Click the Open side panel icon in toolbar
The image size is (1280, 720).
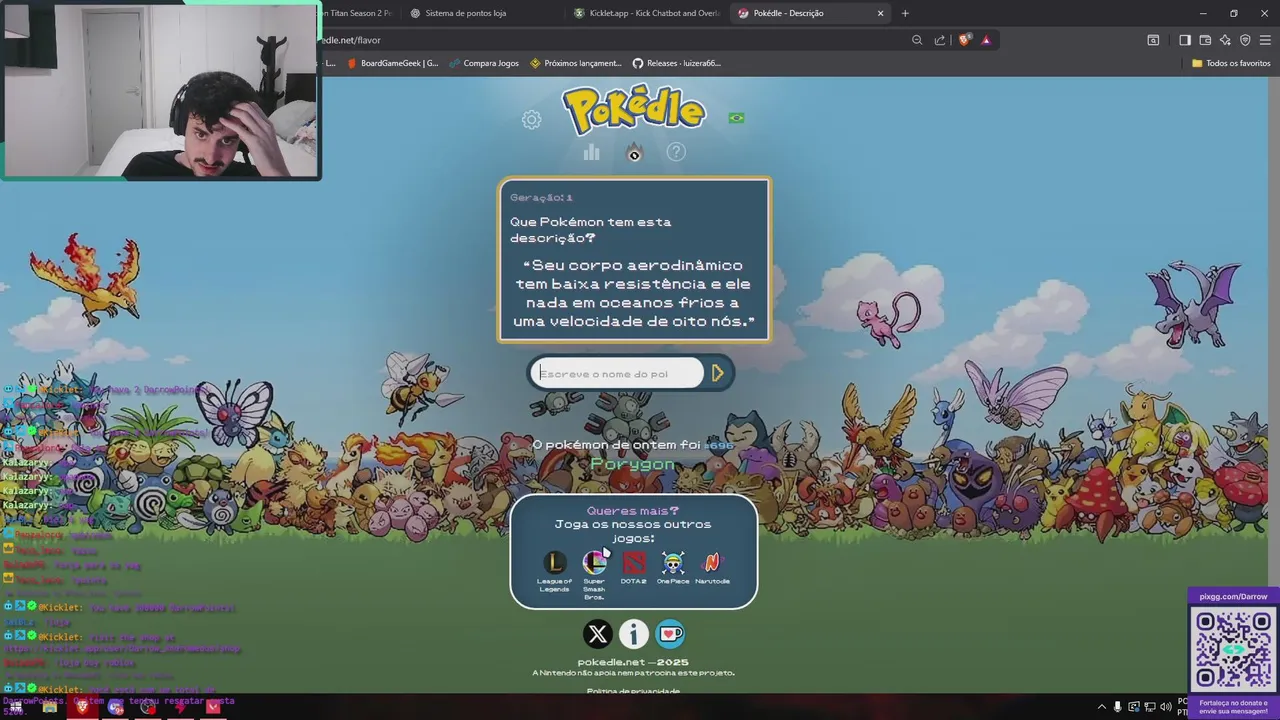click(1185, 40)
